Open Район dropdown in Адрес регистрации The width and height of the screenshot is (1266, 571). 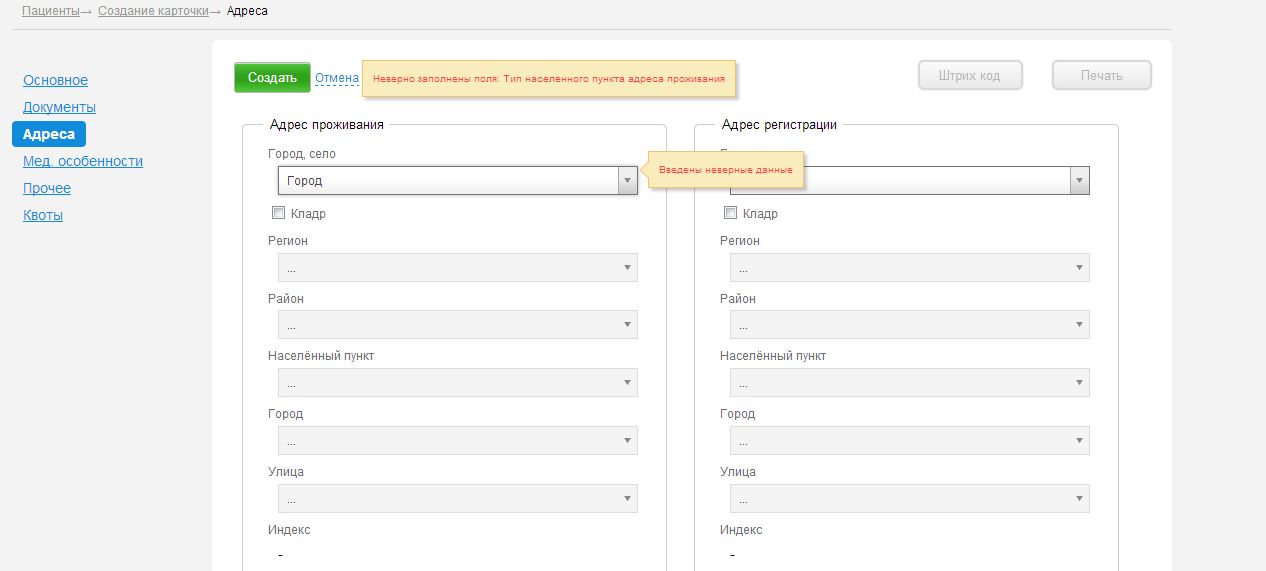pos(909,325)
